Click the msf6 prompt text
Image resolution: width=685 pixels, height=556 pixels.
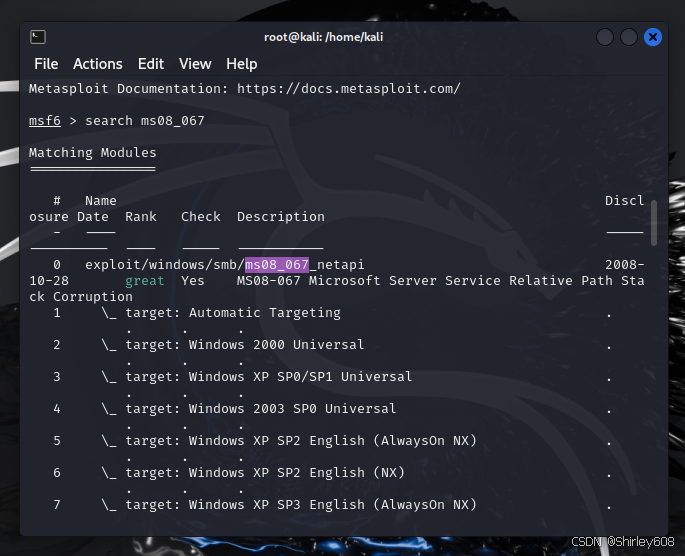coord(45,121)
